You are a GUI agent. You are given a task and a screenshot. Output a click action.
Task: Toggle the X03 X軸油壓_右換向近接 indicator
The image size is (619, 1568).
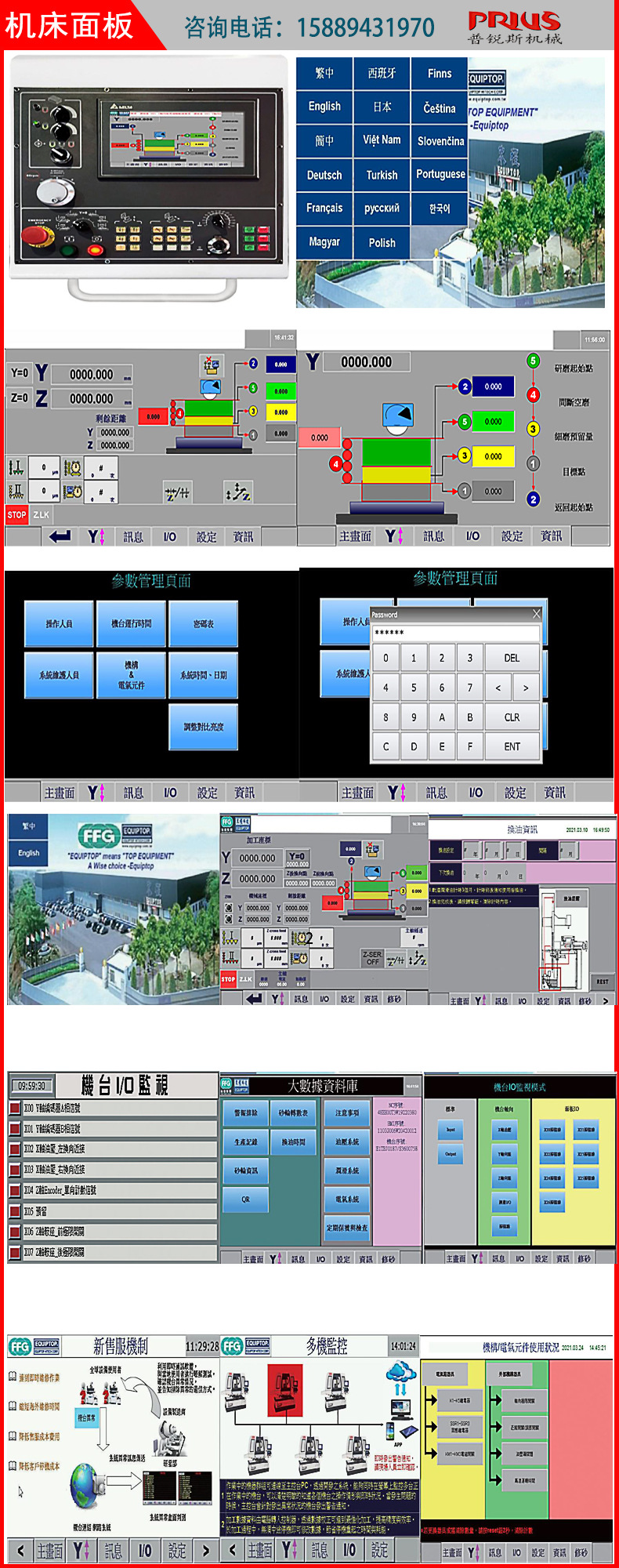[x=15, y=1170]
